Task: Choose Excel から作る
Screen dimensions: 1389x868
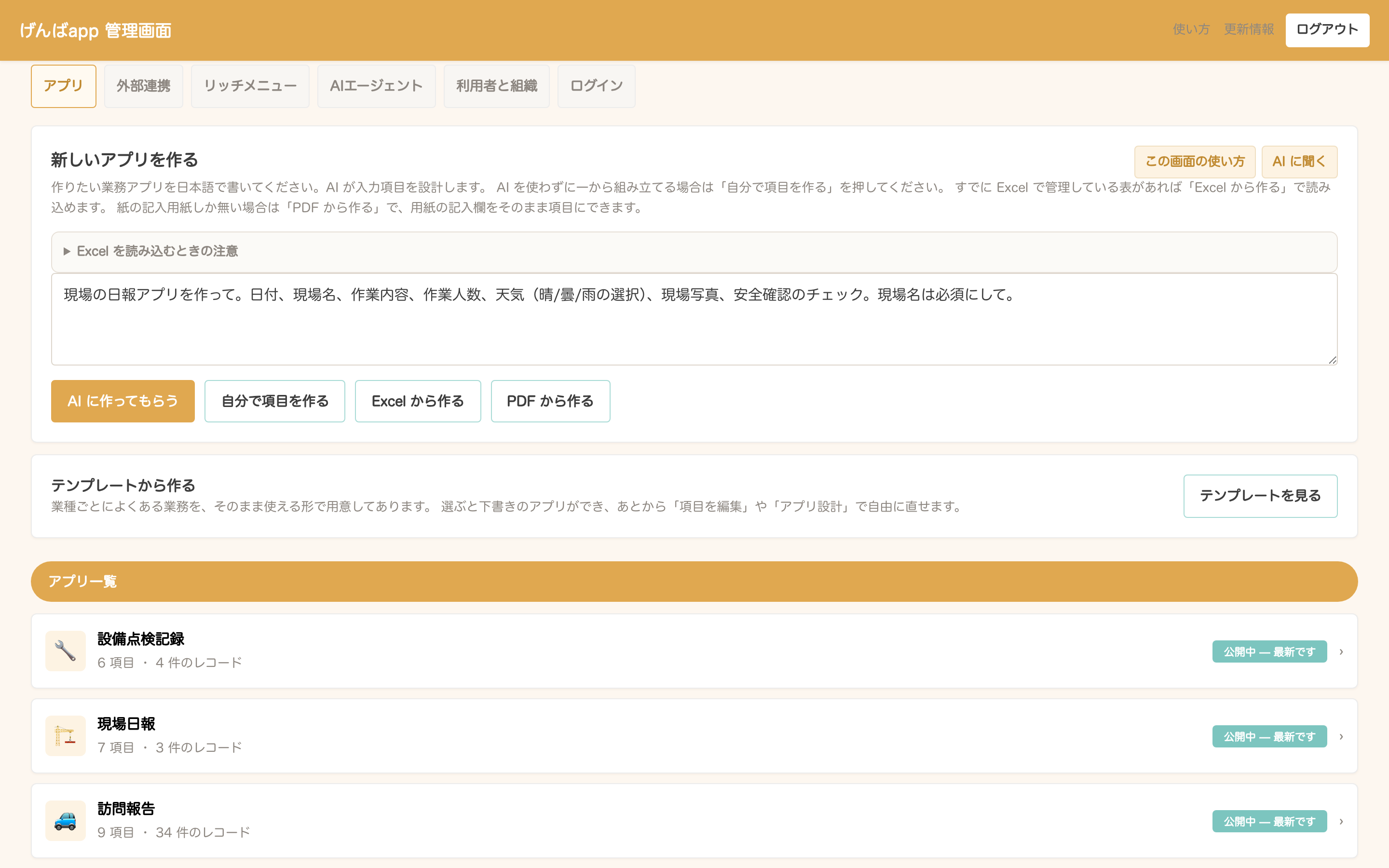Action: pyautogui.click(x=418, y=401)
